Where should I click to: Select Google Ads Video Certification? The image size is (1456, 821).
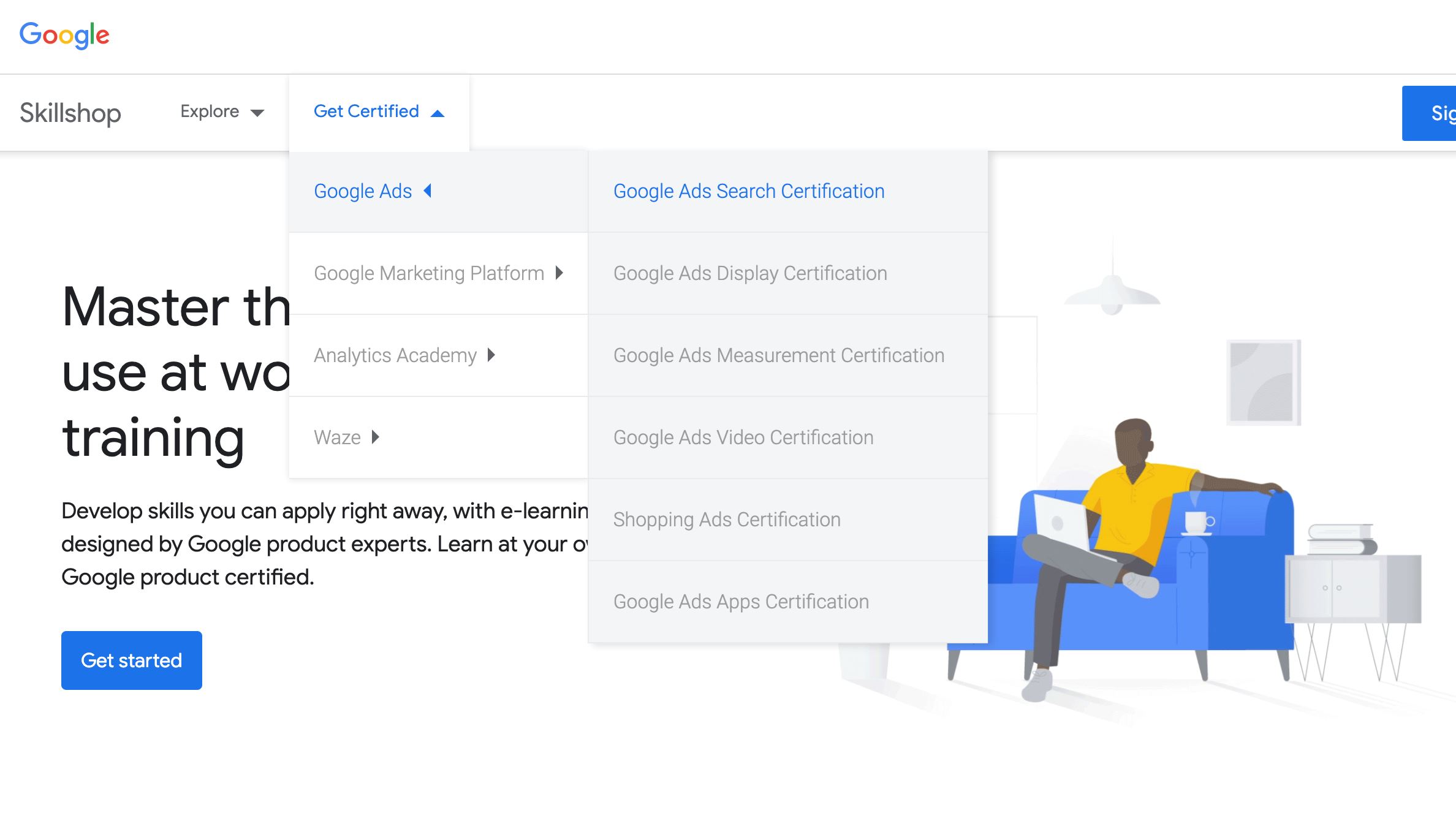(743, 437)
